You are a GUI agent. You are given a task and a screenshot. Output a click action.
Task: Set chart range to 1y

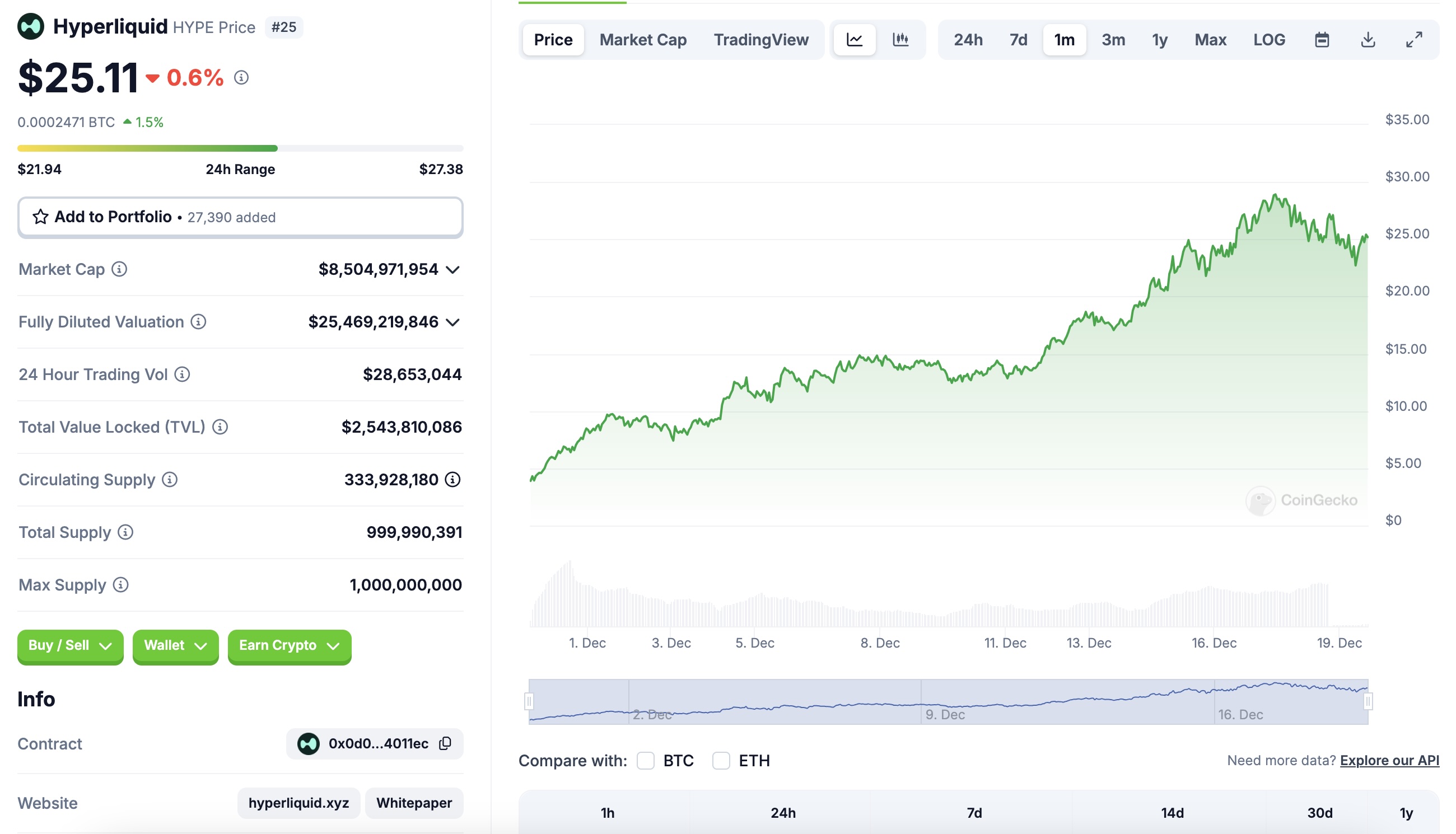1160,40
